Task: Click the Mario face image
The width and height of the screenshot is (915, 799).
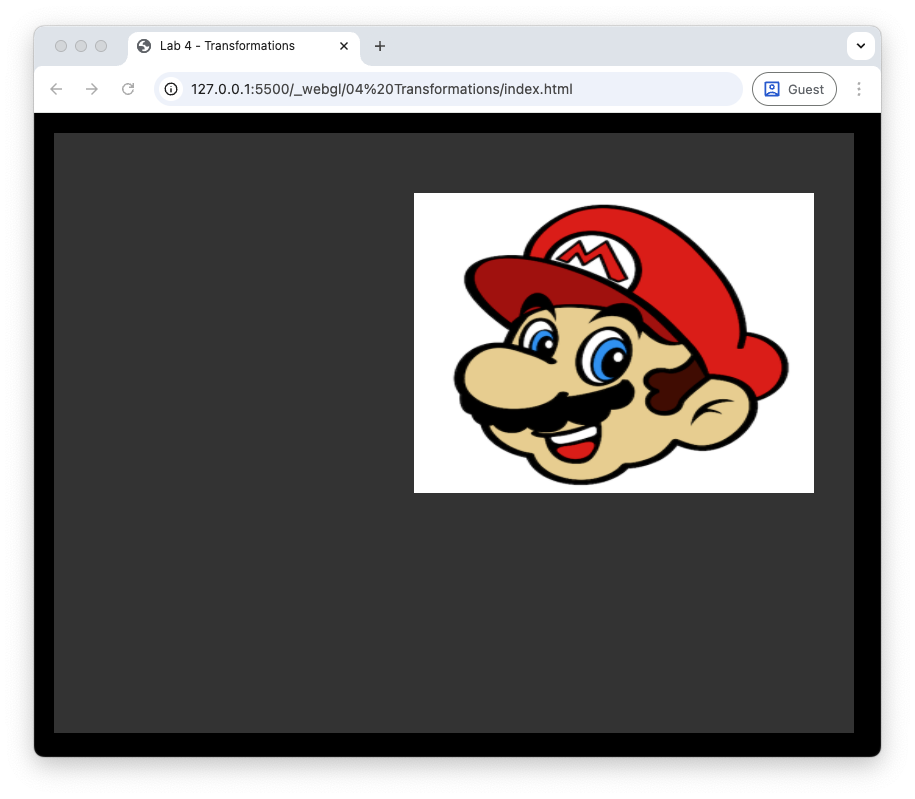Action: [x=613, y=342]
